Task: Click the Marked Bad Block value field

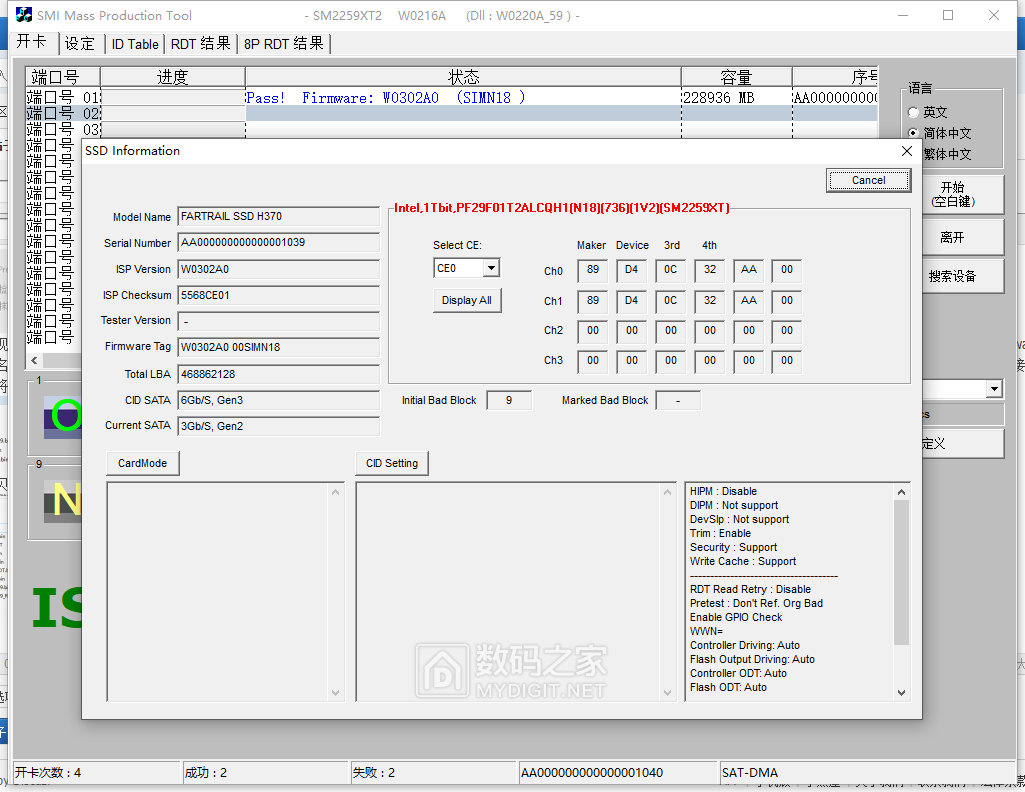Action: pos(678,401)
